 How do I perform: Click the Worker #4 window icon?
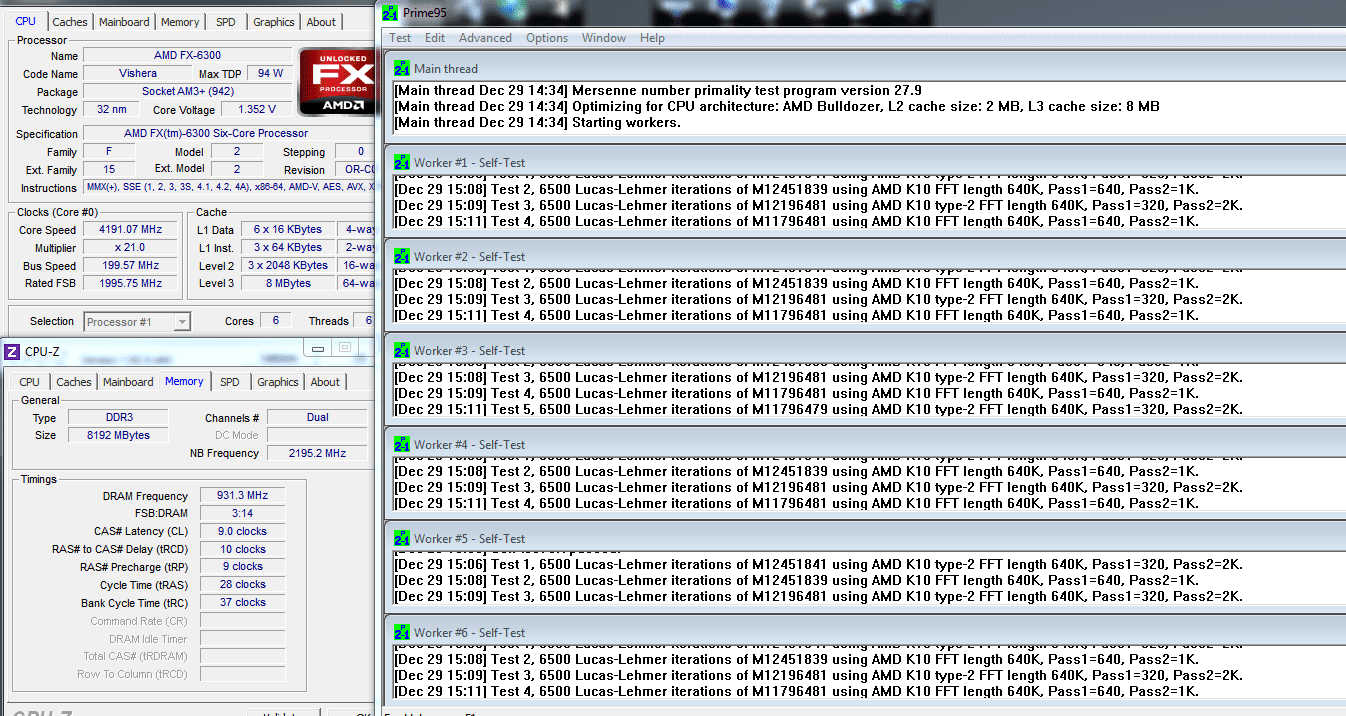tap(401, 444)
